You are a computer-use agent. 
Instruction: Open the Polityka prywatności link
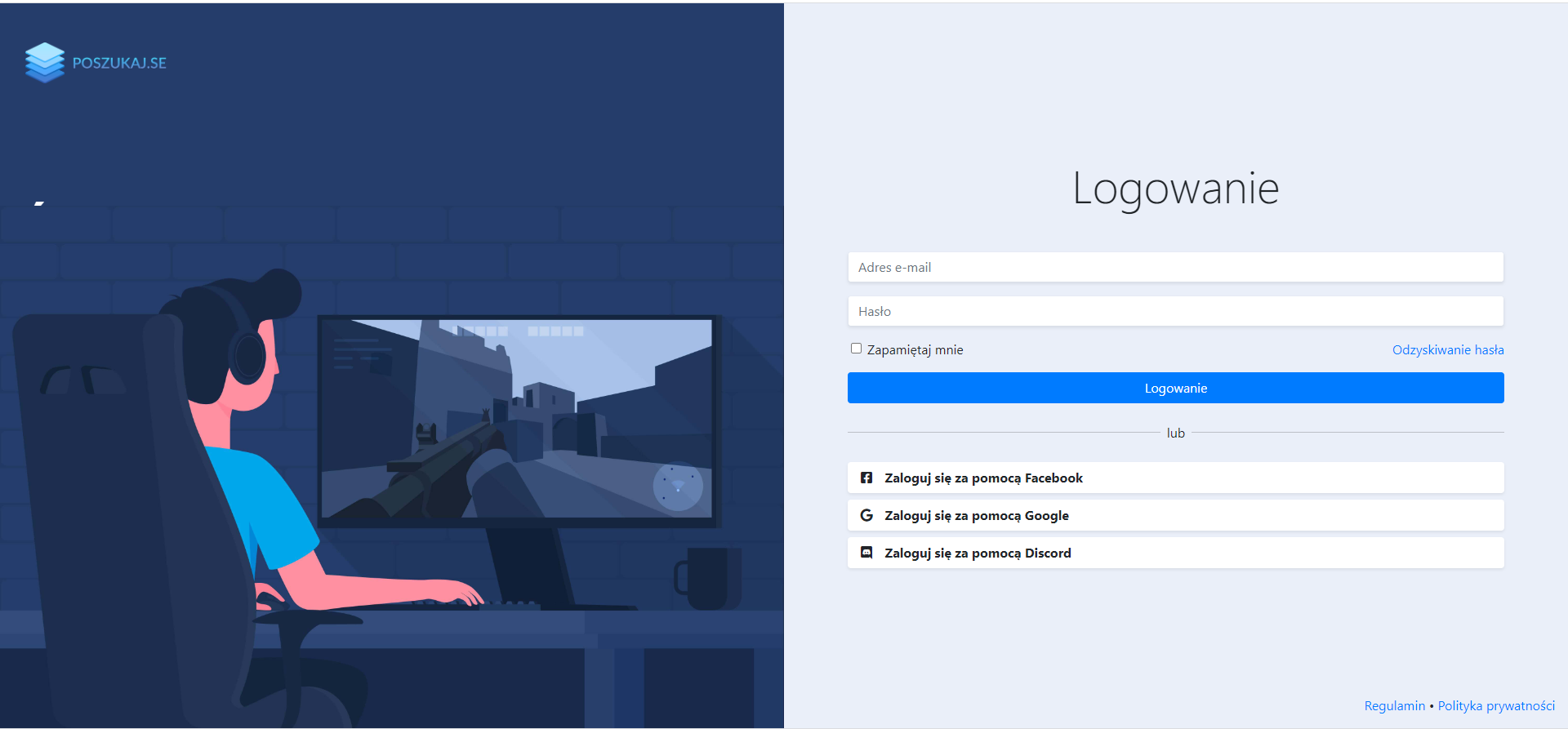pos(1495,705)
